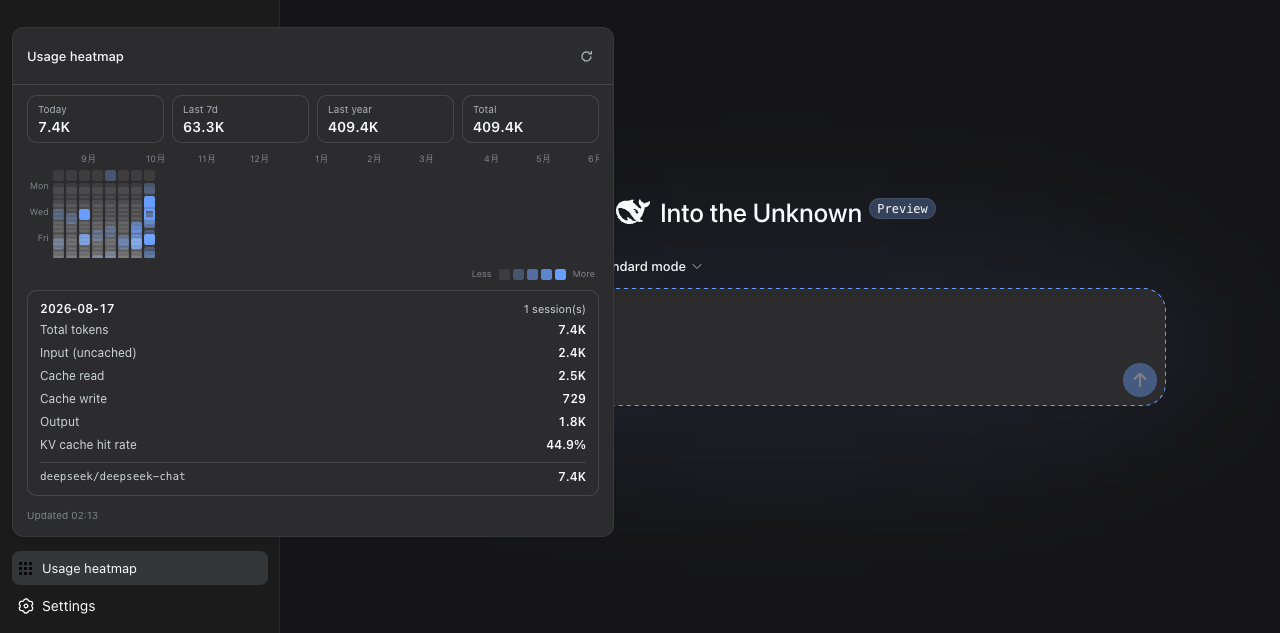Click the DeepSeek whale logo
Viewport: 1280px width, 633px height.
tap(633, 211)
